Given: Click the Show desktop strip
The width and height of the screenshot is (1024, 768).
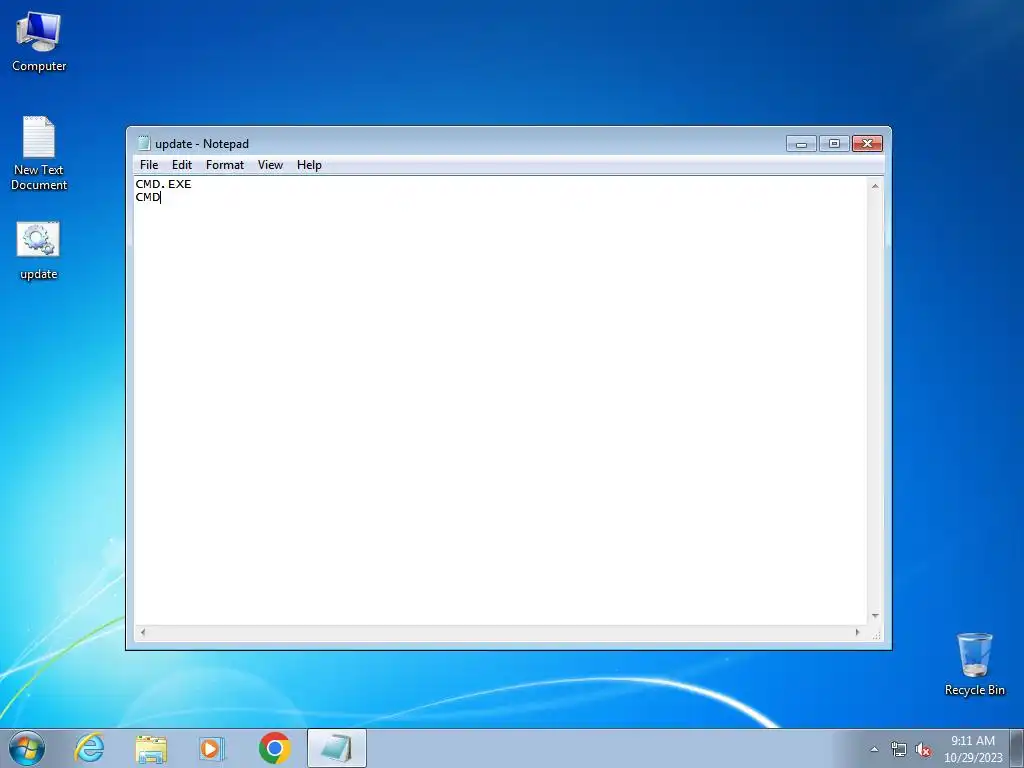Looking at the screenshot, I should 1017,748.
